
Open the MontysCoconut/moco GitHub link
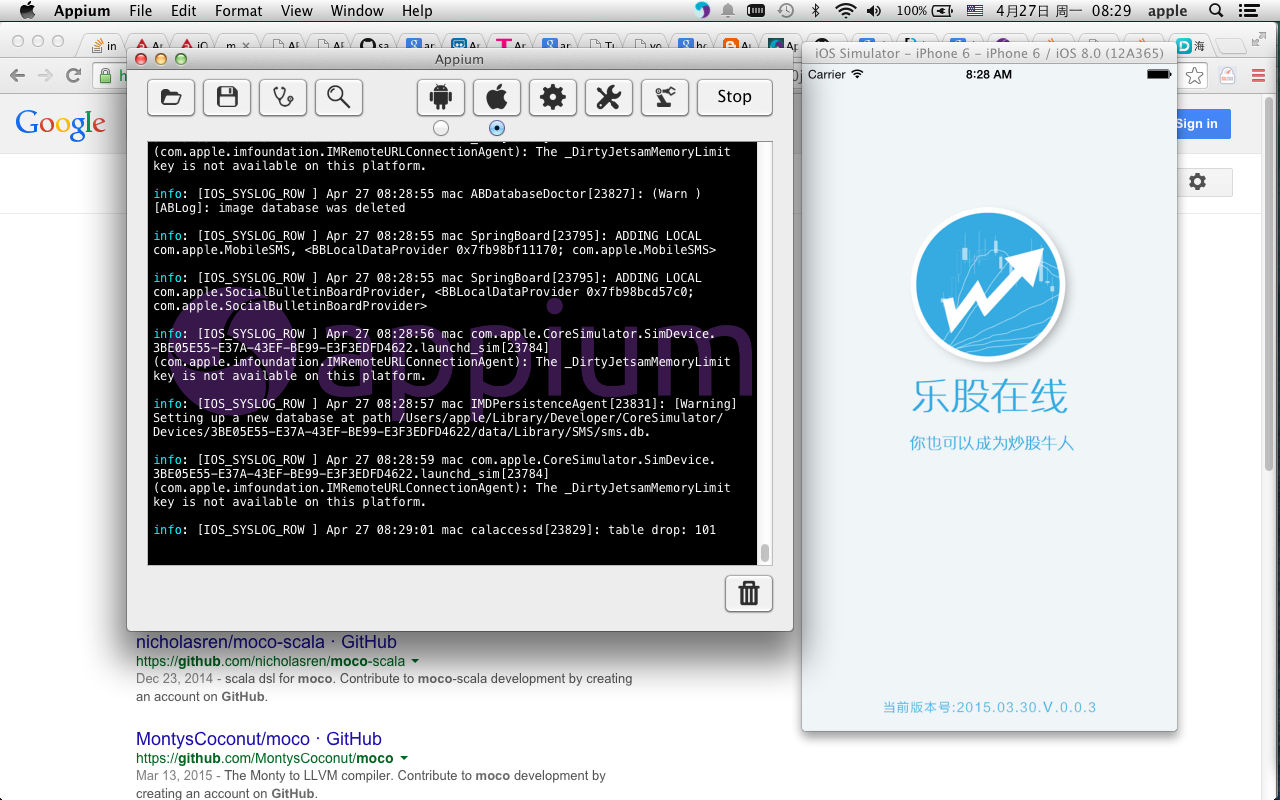click(x=258, y=739)
